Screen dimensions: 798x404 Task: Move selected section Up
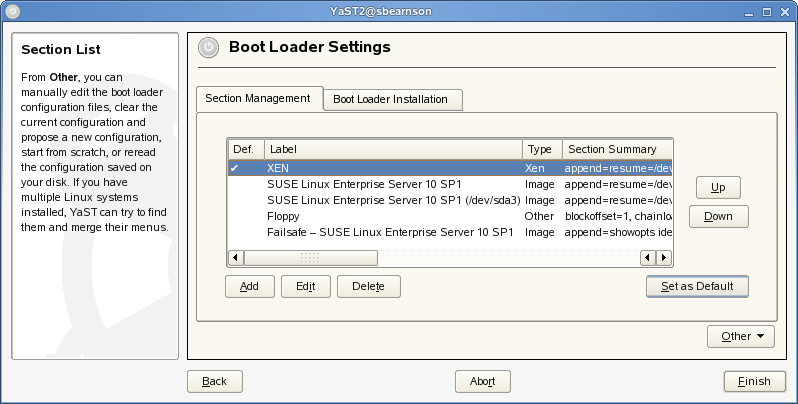tap(717, 187)
